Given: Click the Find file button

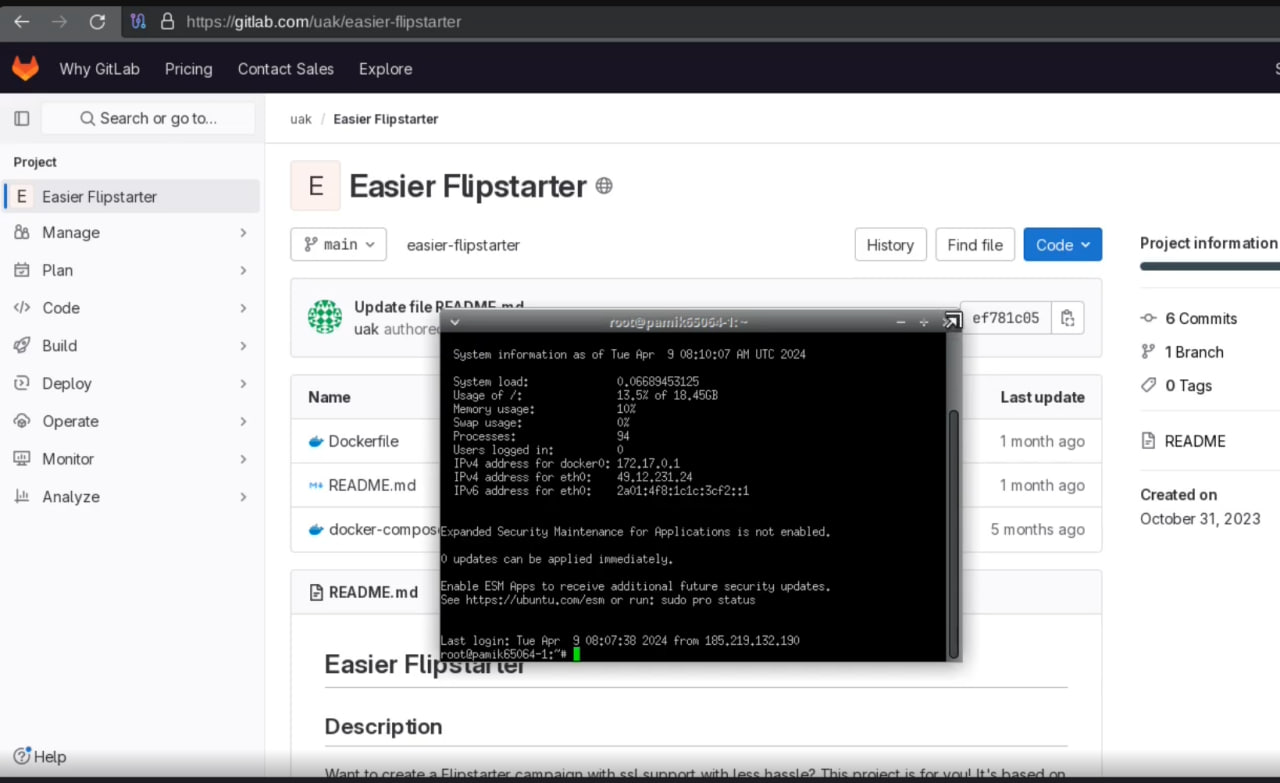Looking at the screenshot, I should 975,244.
